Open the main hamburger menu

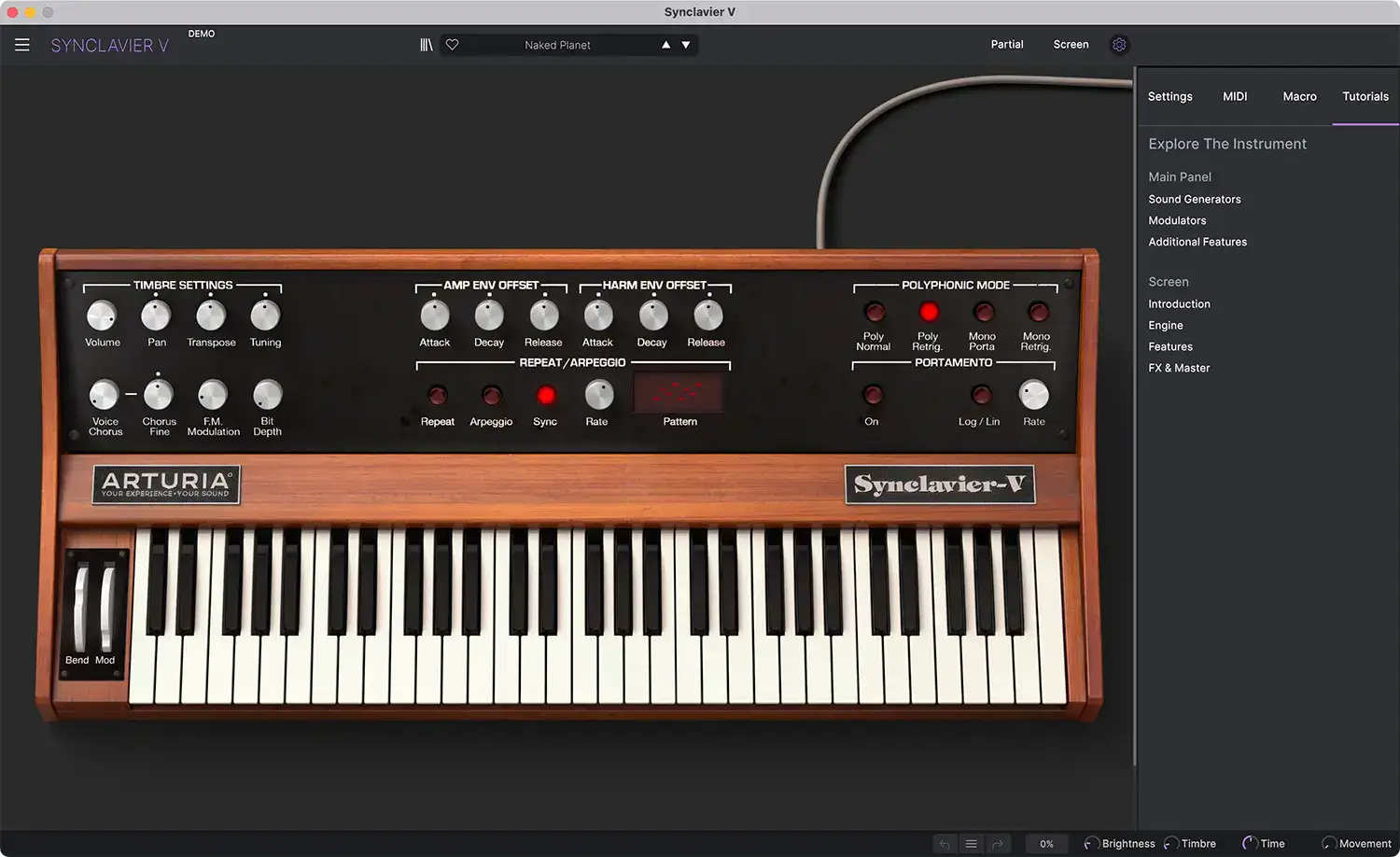(x=21, y=44)
